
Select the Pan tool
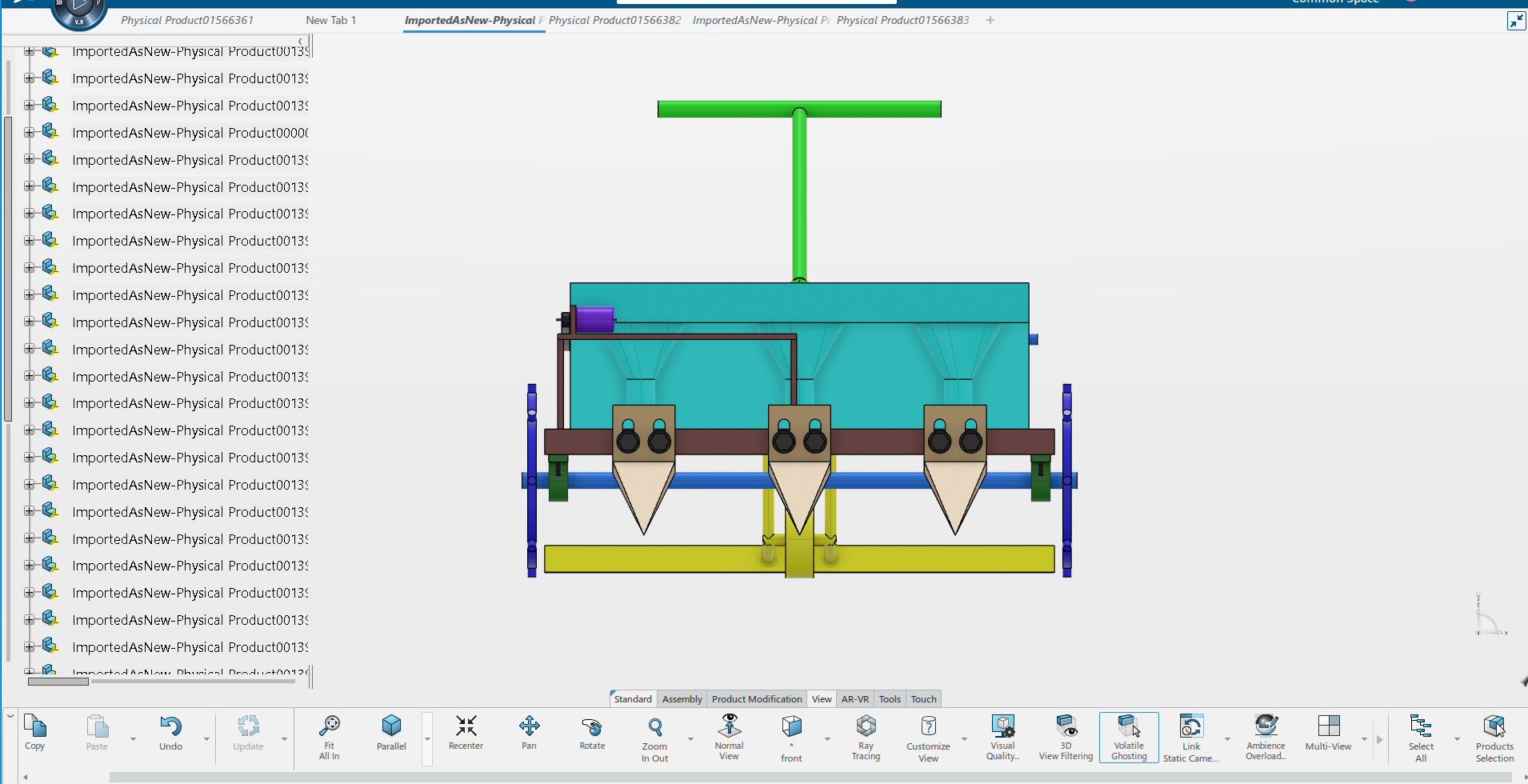(529, 726)
